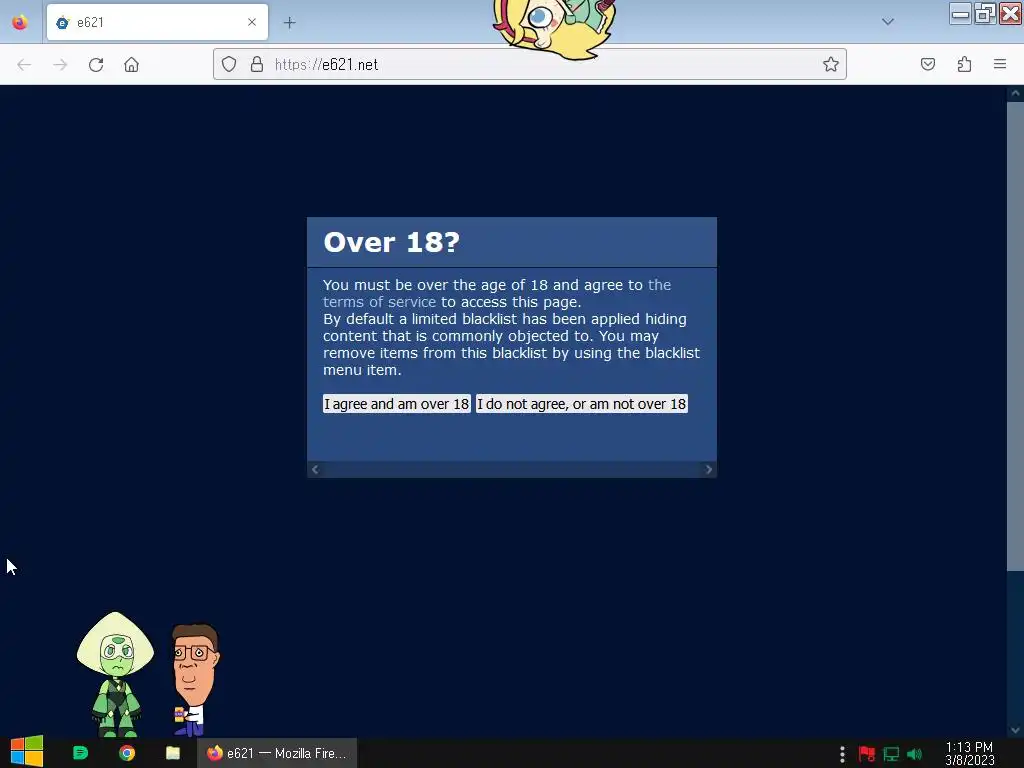This screenshot has width=1024, height=768.
Task: Open the Extensions puzzle icon
Action: pos(965,64)
